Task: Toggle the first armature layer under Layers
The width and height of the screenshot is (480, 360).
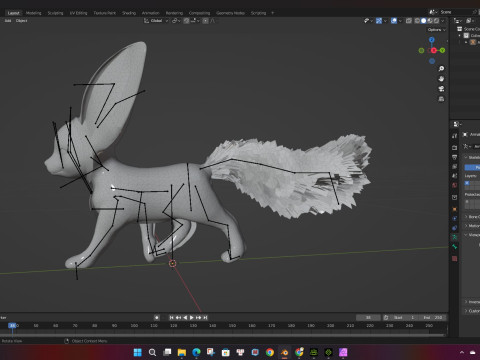Action: 467,183
